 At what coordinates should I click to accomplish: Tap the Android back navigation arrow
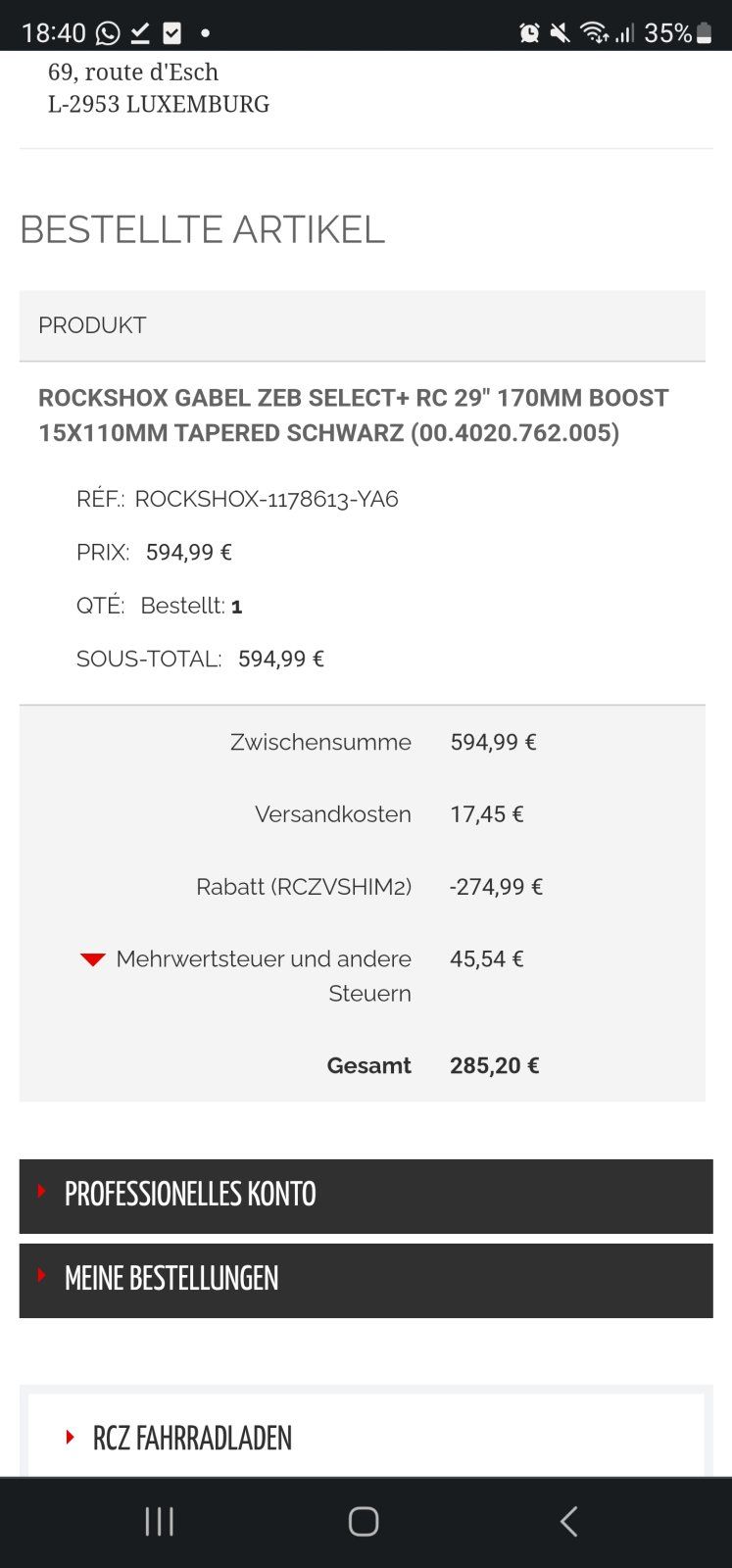click(568, 1521)
